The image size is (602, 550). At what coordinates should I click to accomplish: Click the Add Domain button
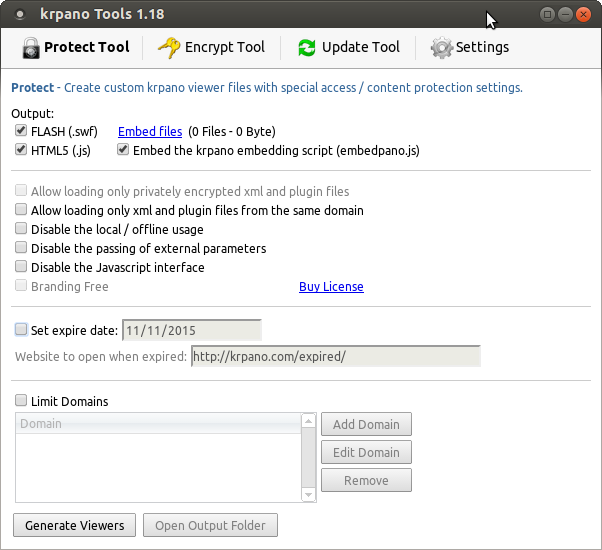pyautogui.click(x=366, y=424)
